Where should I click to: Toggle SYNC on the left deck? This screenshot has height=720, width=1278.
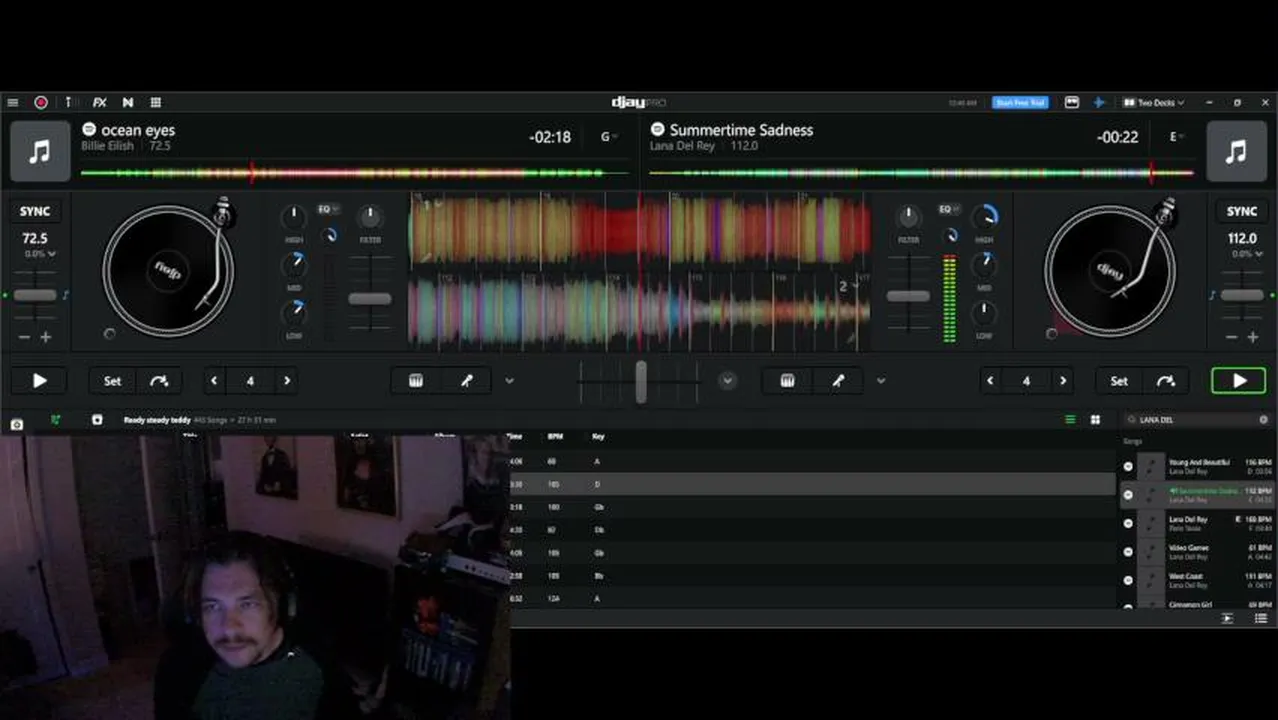coord(35,211)
